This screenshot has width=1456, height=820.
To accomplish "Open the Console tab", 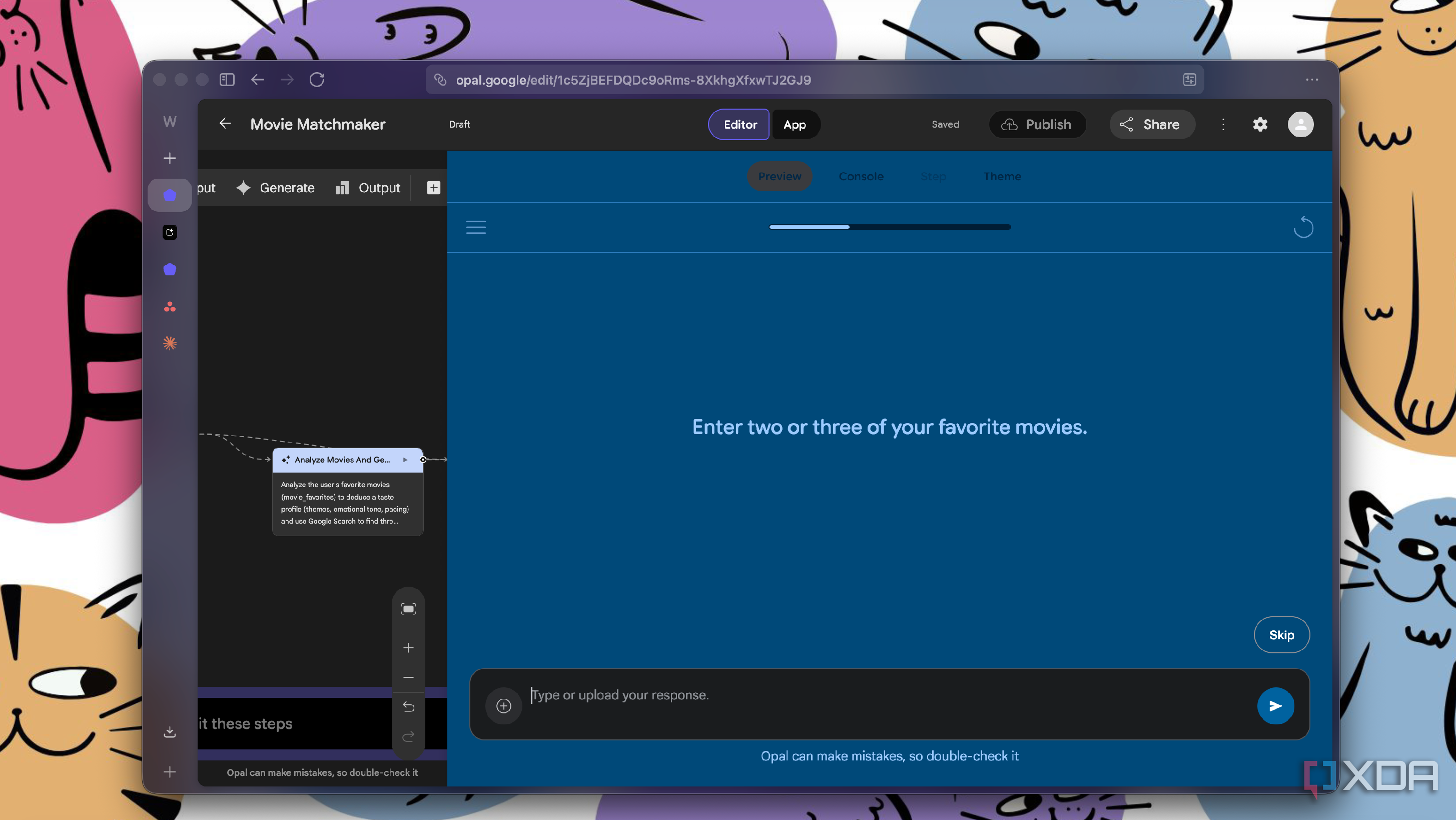I will pyautogui.click(x=861, y=176).
